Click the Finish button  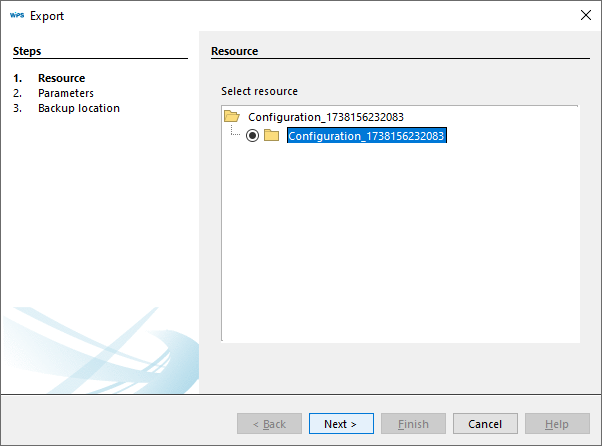pos(413,424)
